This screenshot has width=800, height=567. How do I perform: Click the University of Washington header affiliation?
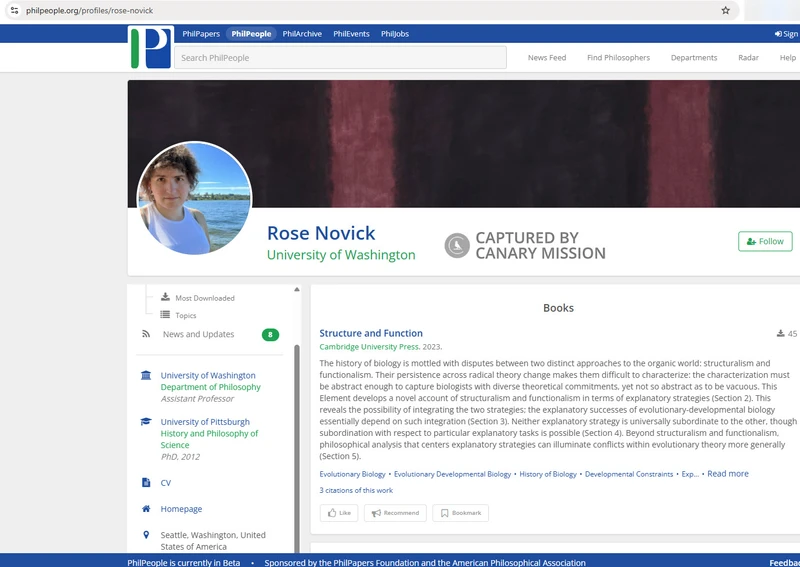coord(341,255)
